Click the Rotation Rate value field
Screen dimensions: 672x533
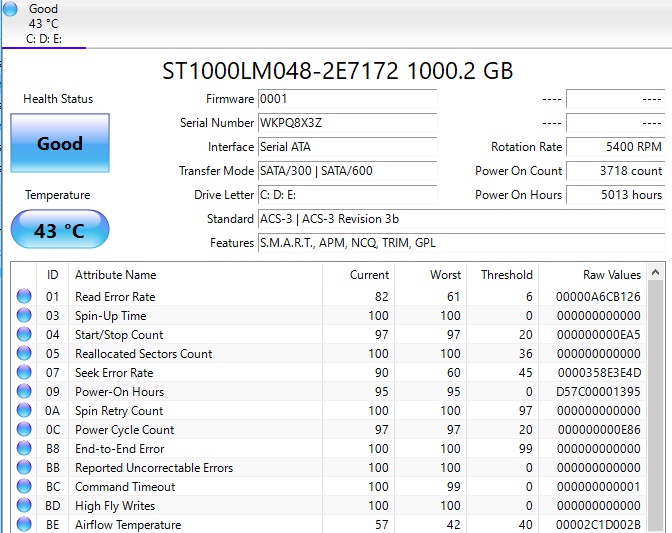pyautogui.click(x=615, y=147)
